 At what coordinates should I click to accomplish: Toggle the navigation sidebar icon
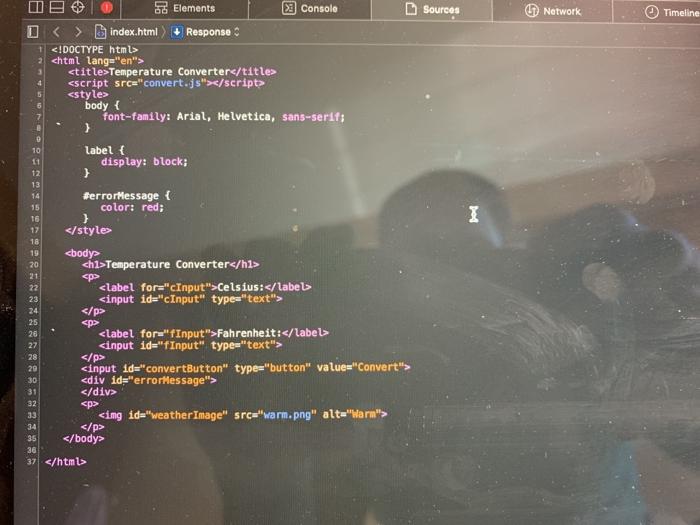33,32
